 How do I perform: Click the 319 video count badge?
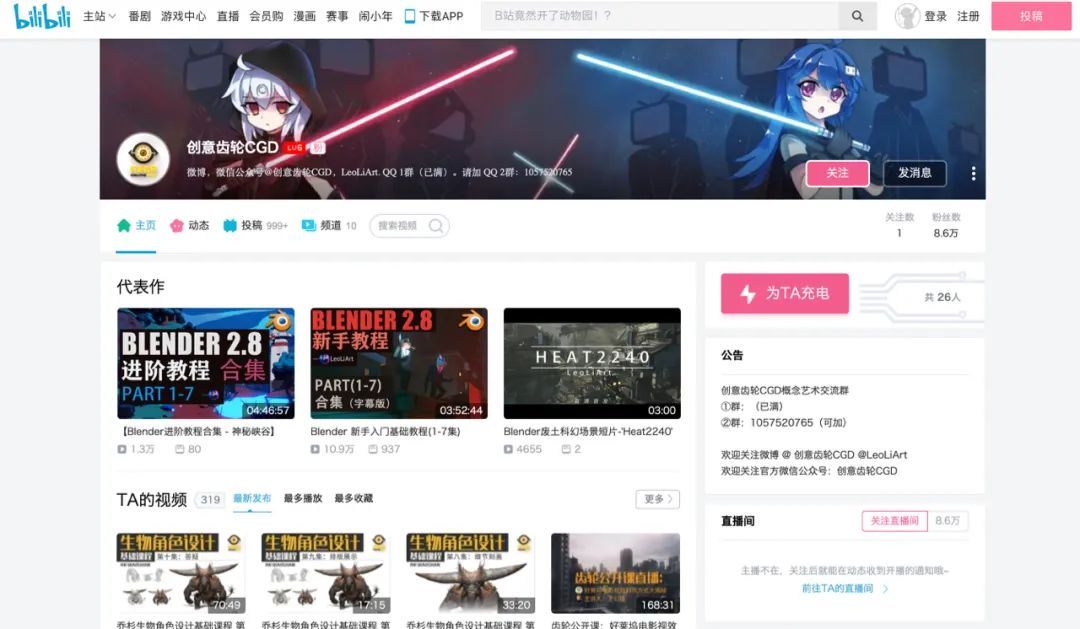point(210,499)
